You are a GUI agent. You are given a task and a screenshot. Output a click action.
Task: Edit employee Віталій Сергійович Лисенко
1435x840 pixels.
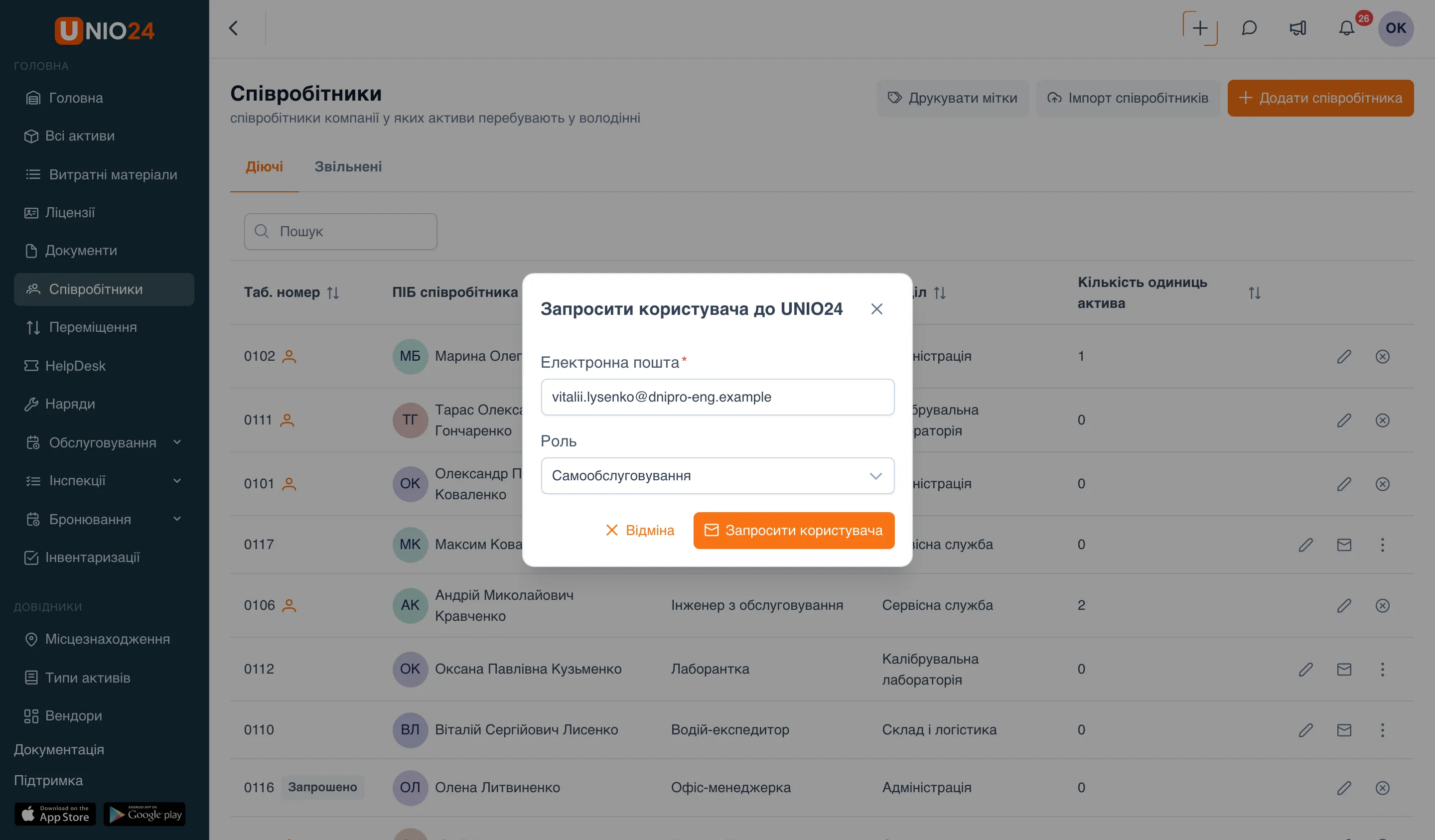(1306, 730)
